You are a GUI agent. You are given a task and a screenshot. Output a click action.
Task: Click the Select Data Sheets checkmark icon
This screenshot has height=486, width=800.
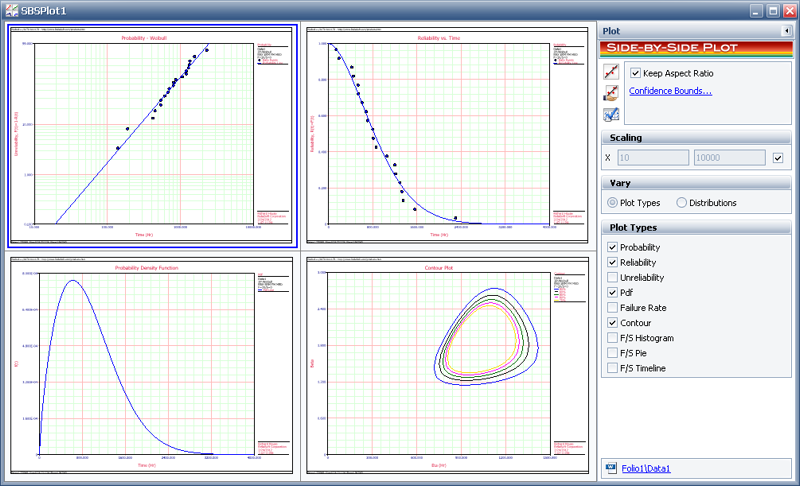coord(611,114)
